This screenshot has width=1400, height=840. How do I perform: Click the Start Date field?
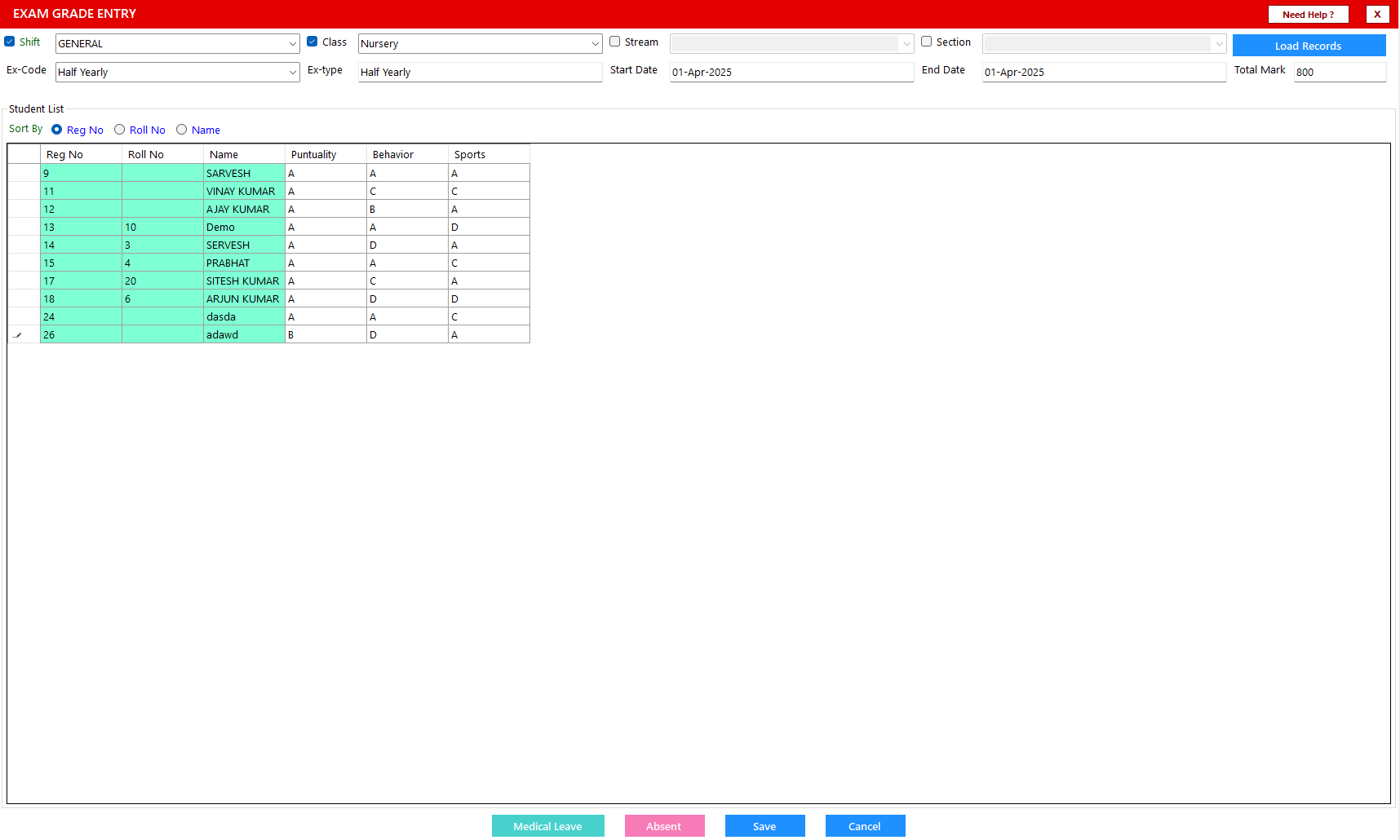[792, 73]
